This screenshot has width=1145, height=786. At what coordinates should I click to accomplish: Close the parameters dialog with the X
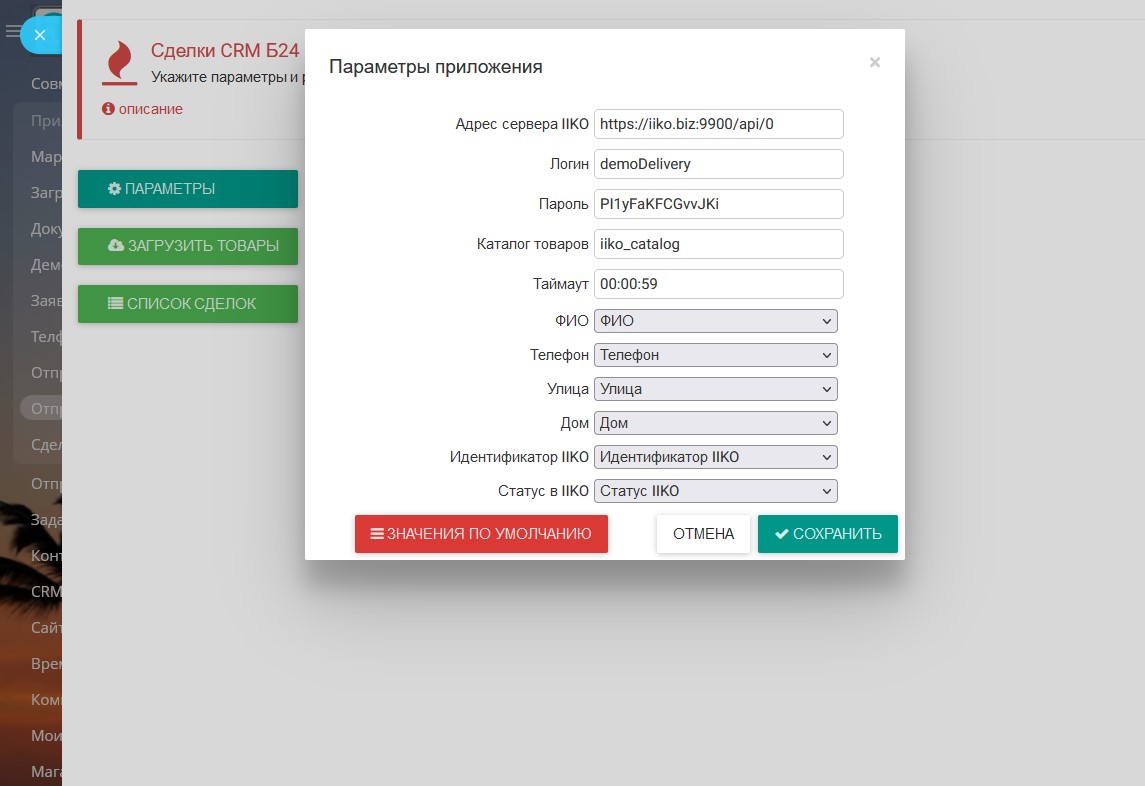[874, 63]
